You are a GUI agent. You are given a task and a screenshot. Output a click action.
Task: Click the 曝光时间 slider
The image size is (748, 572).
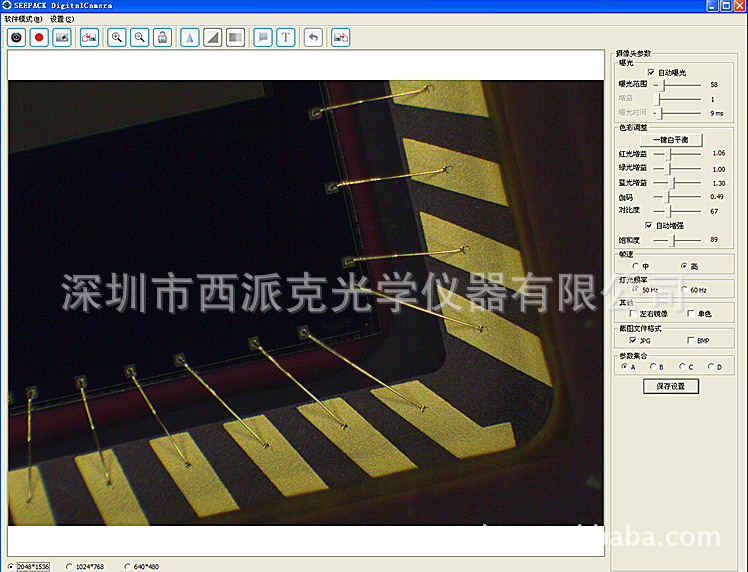point(677,113)
